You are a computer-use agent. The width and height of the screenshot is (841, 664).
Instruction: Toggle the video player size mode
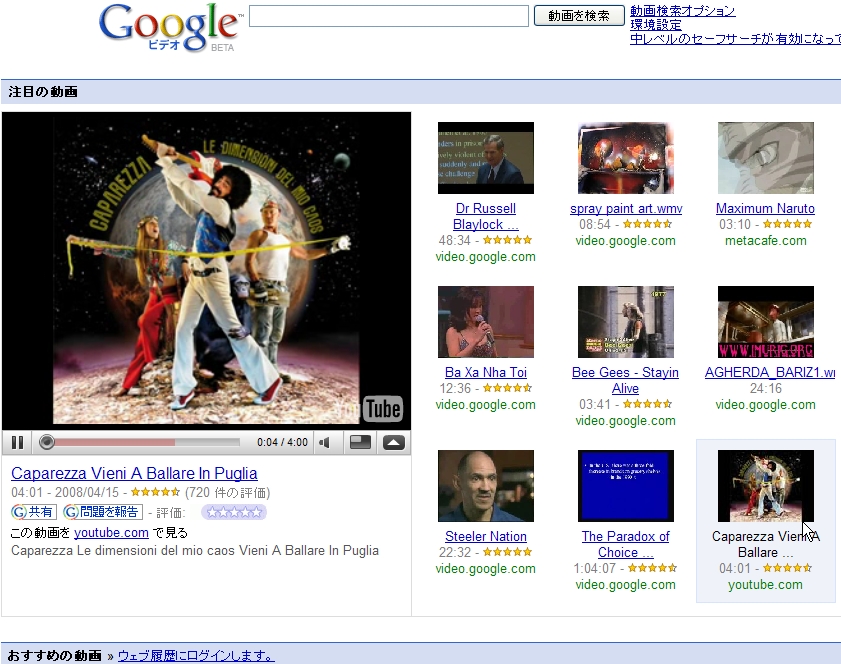[360, 442]
